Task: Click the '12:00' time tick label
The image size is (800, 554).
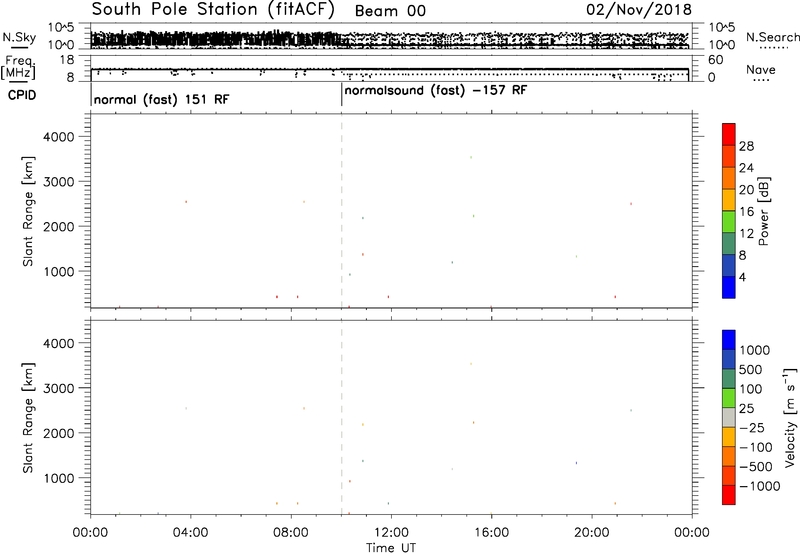Action: pos(391,533)
